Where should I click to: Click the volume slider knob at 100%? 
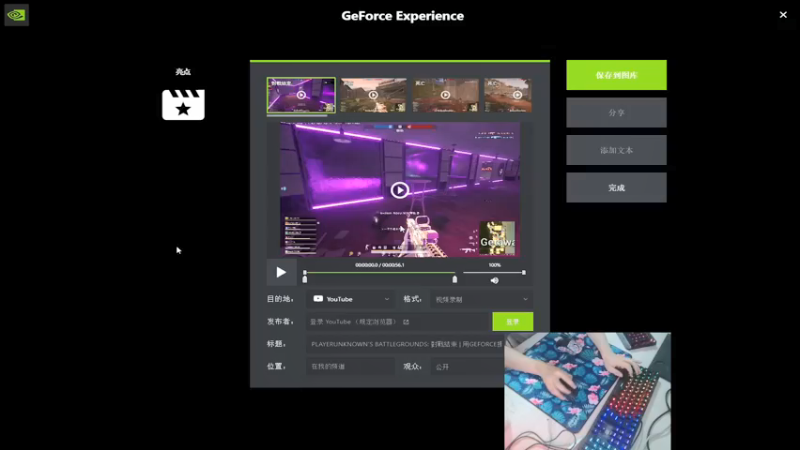tap(523, 272)
